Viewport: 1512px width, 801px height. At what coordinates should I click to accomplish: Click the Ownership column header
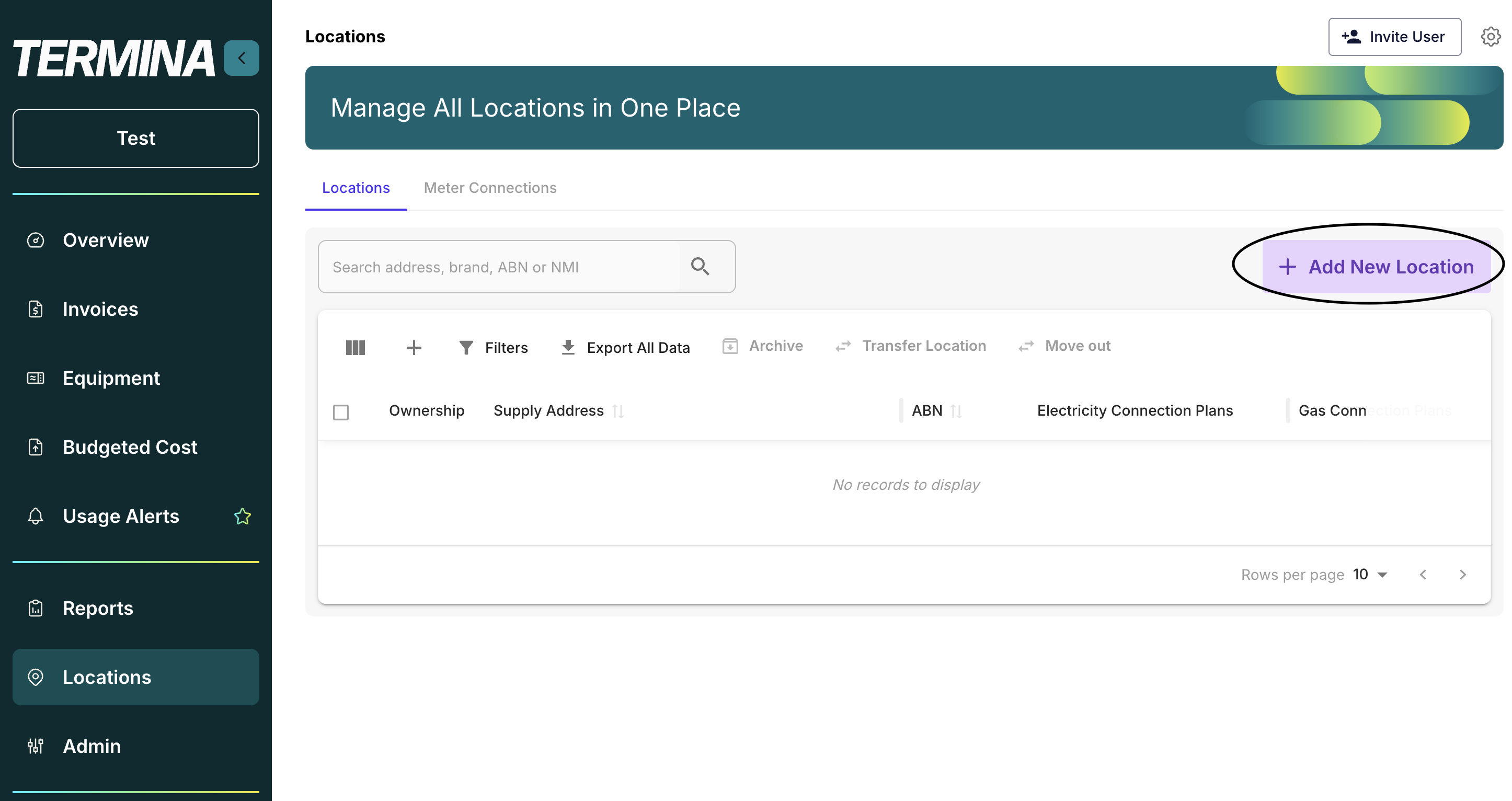coord(427,411)
